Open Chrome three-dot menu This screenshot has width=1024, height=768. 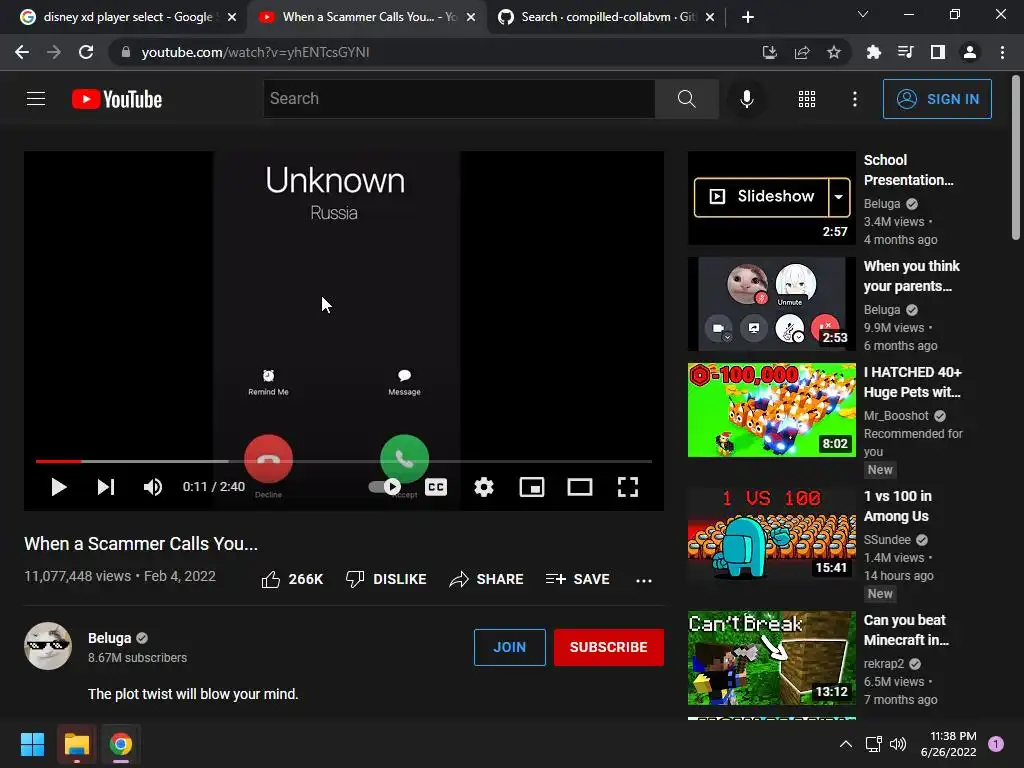click(1002, 52)
